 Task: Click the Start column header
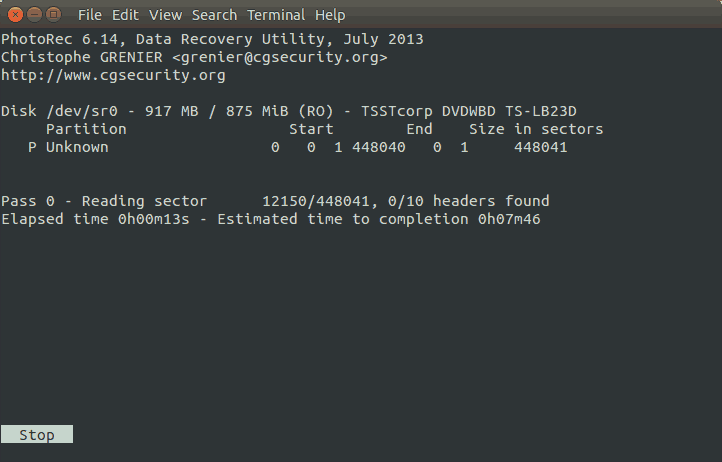point(311,129)
